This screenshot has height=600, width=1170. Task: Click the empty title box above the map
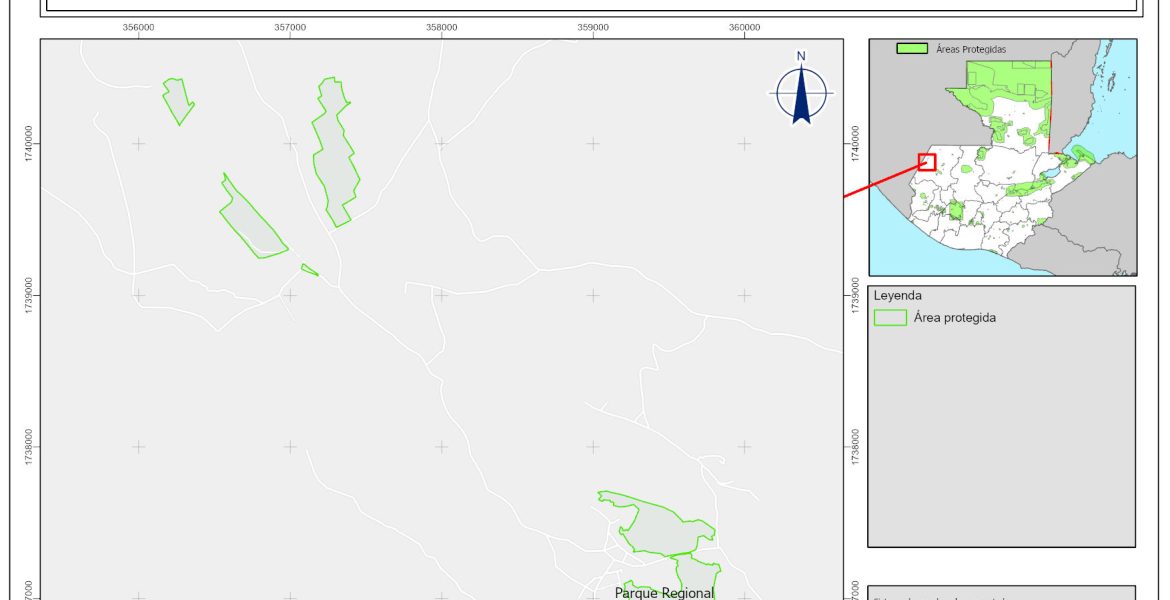[590, 6]
